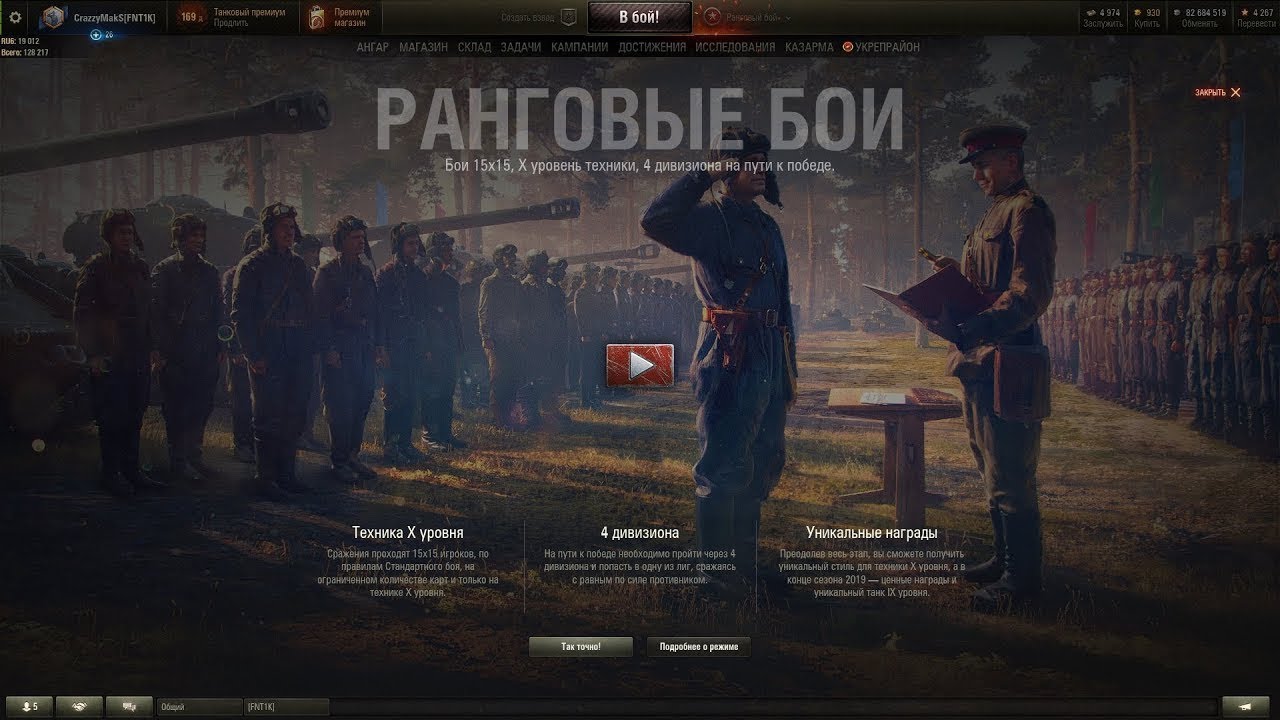Expand the Ранговый бой mode selector
Viewport: 1280px width, 720px height.
[749, 18]
